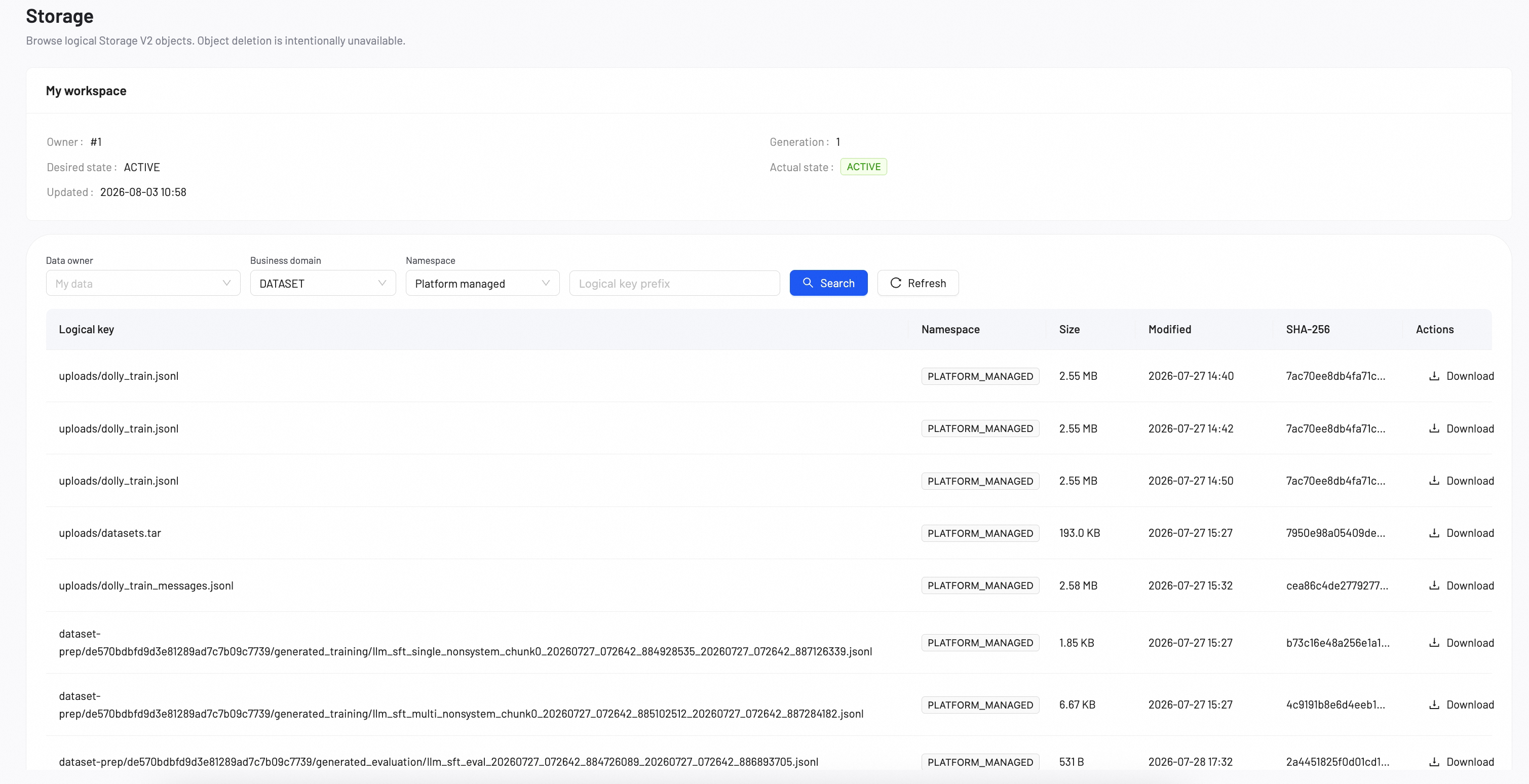The width and height of the screenshot is (1529, 784).
Task: Click the magnifier icon in the Search button
Action: (x=808, y=283)
